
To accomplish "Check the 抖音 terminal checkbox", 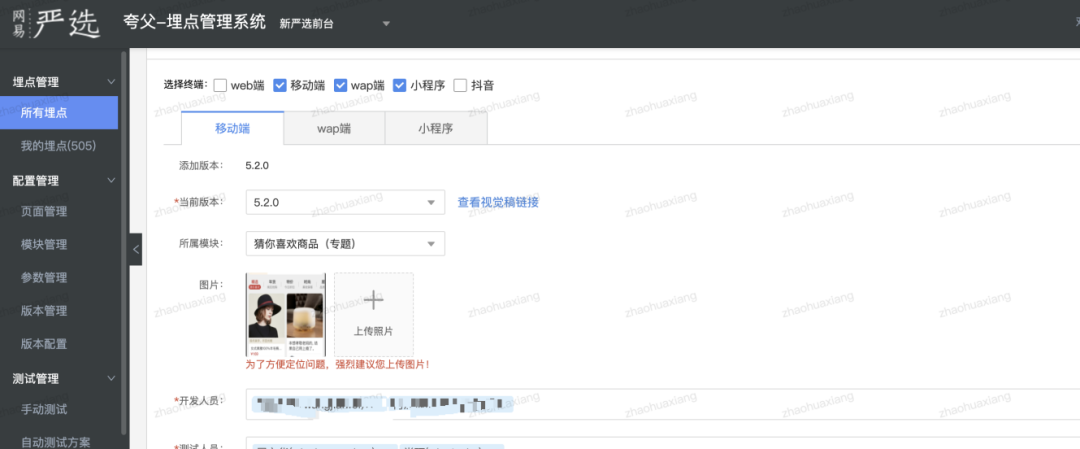I will pos(460,85).
